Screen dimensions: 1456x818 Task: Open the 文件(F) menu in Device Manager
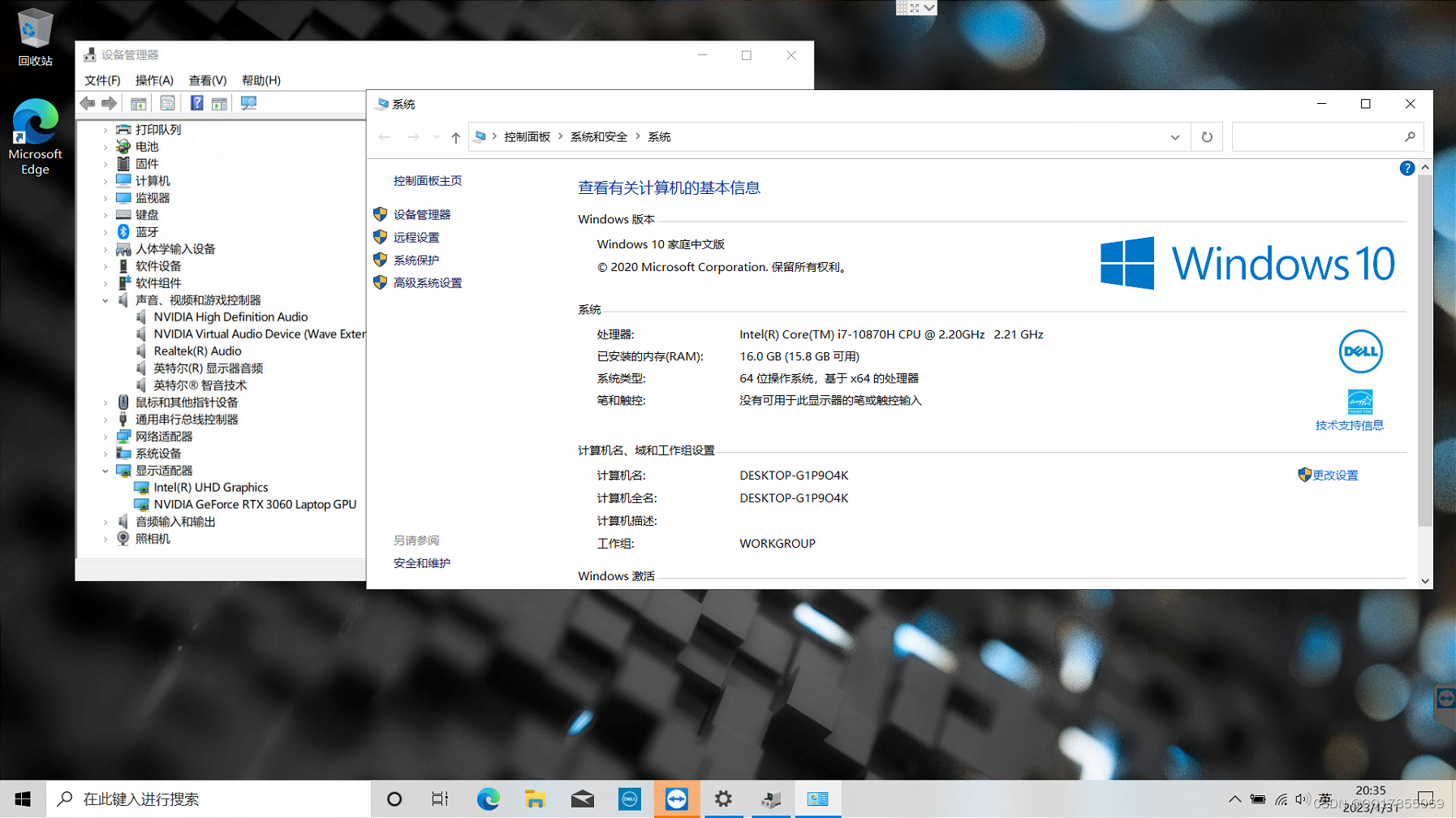(x=102, y=80)
